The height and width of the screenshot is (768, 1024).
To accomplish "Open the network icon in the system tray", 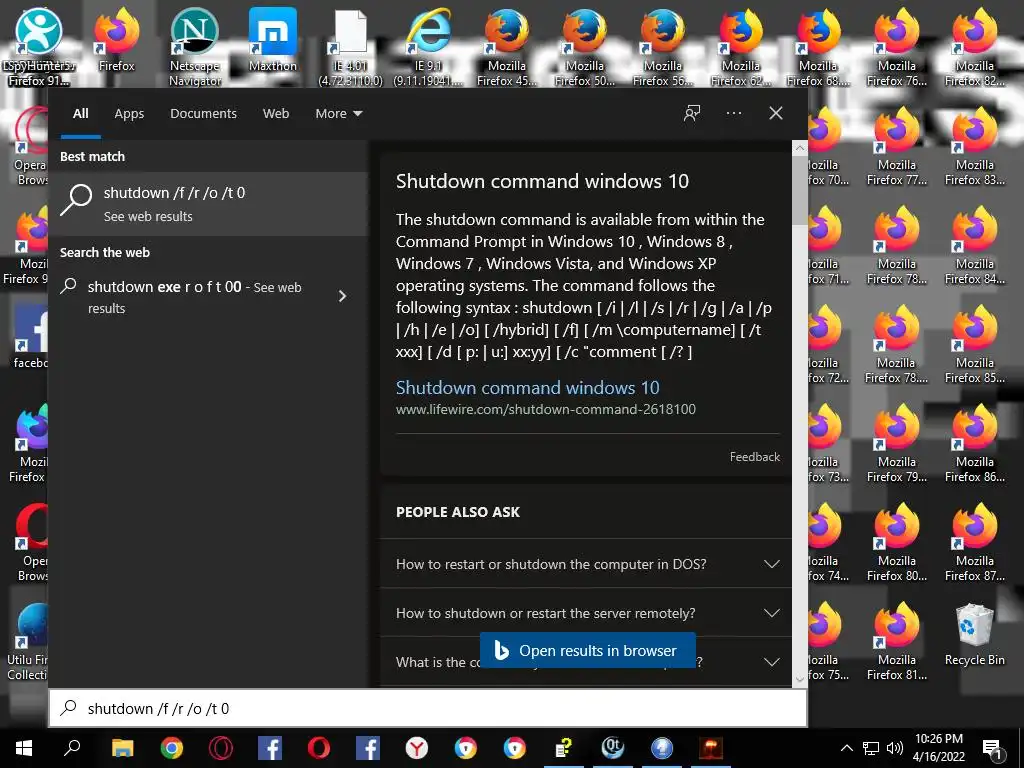I will 871,748.
